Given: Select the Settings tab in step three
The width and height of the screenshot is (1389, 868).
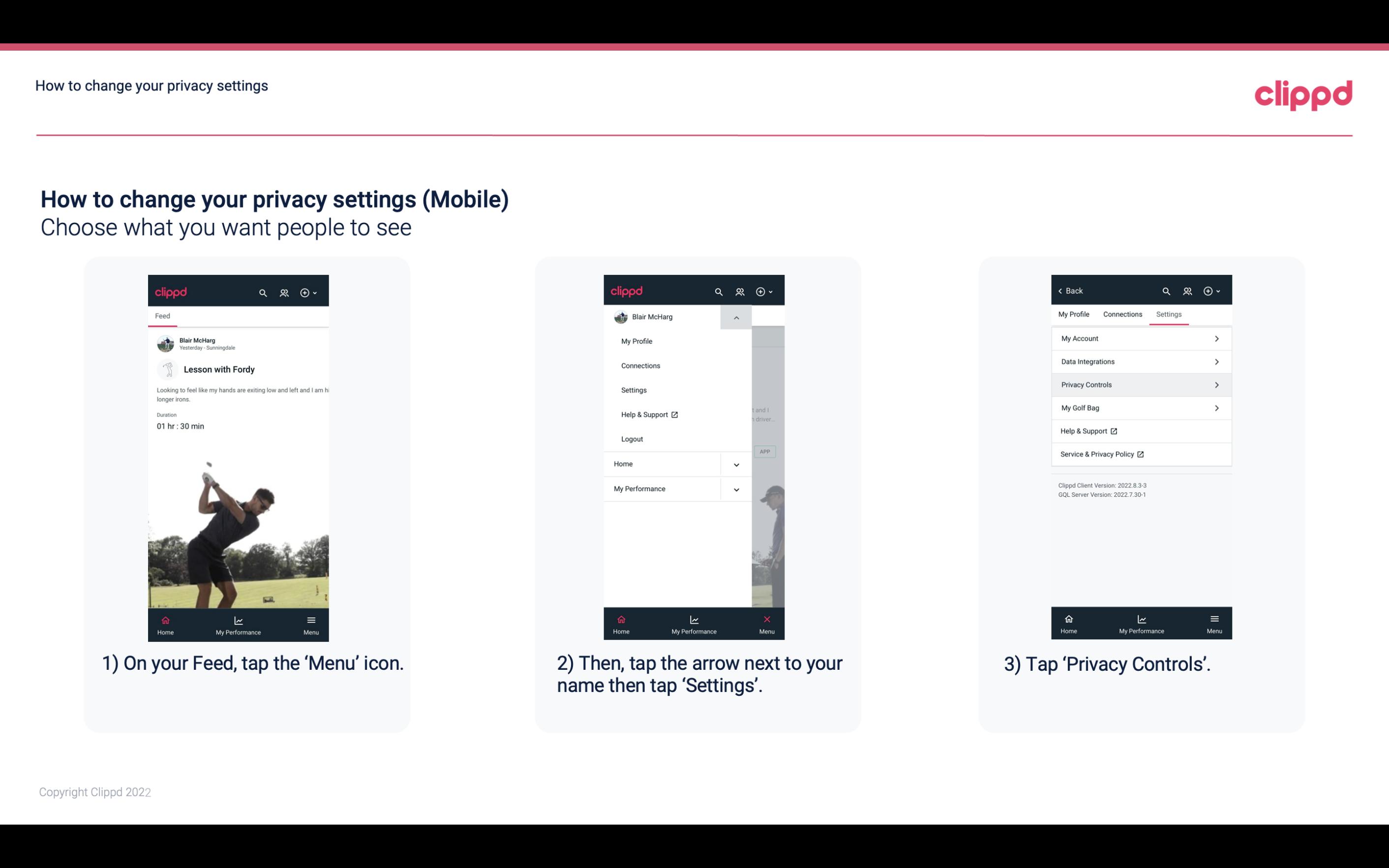Looking at the screenshot, I should pyautogui.click(x=1169, y=314).
